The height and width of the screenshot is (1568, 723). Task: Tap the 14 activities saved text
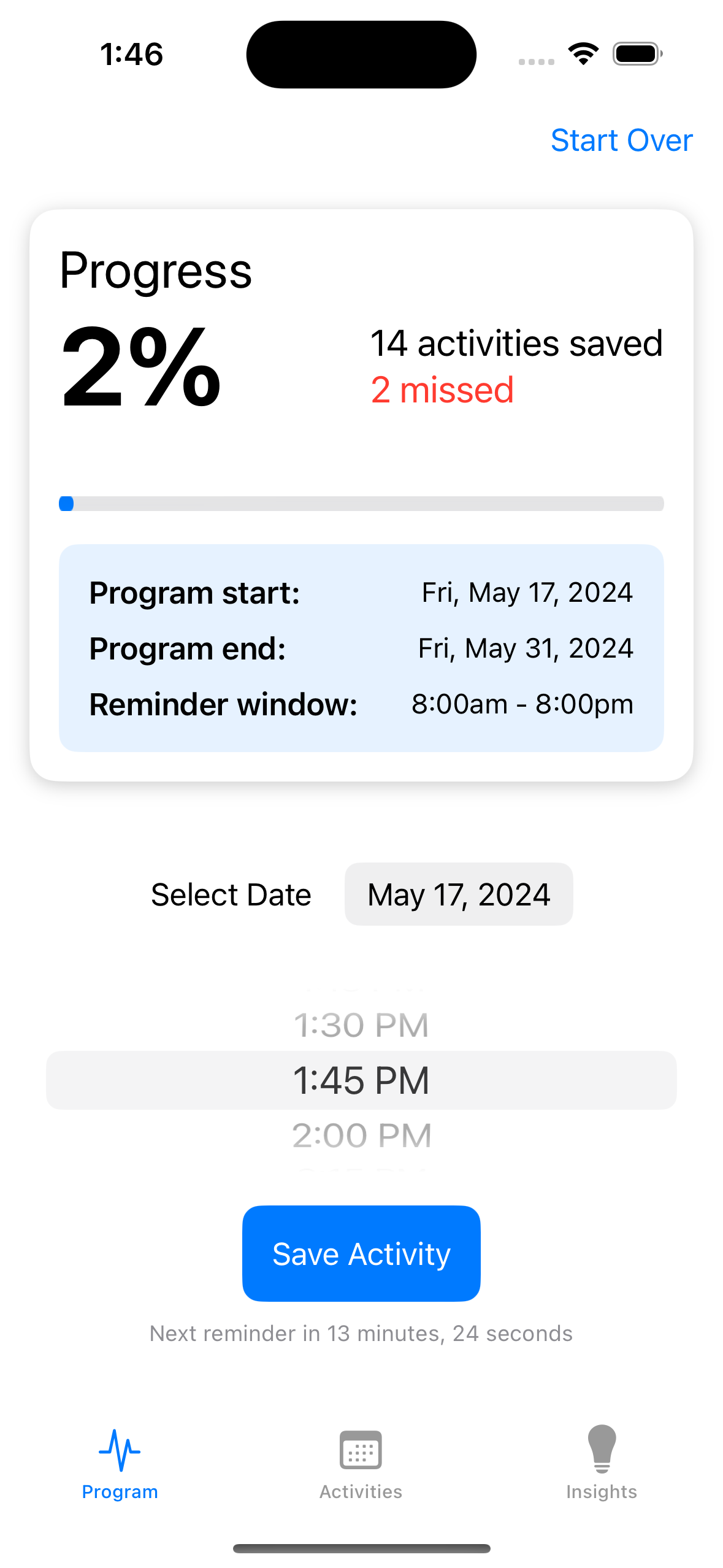516,343
